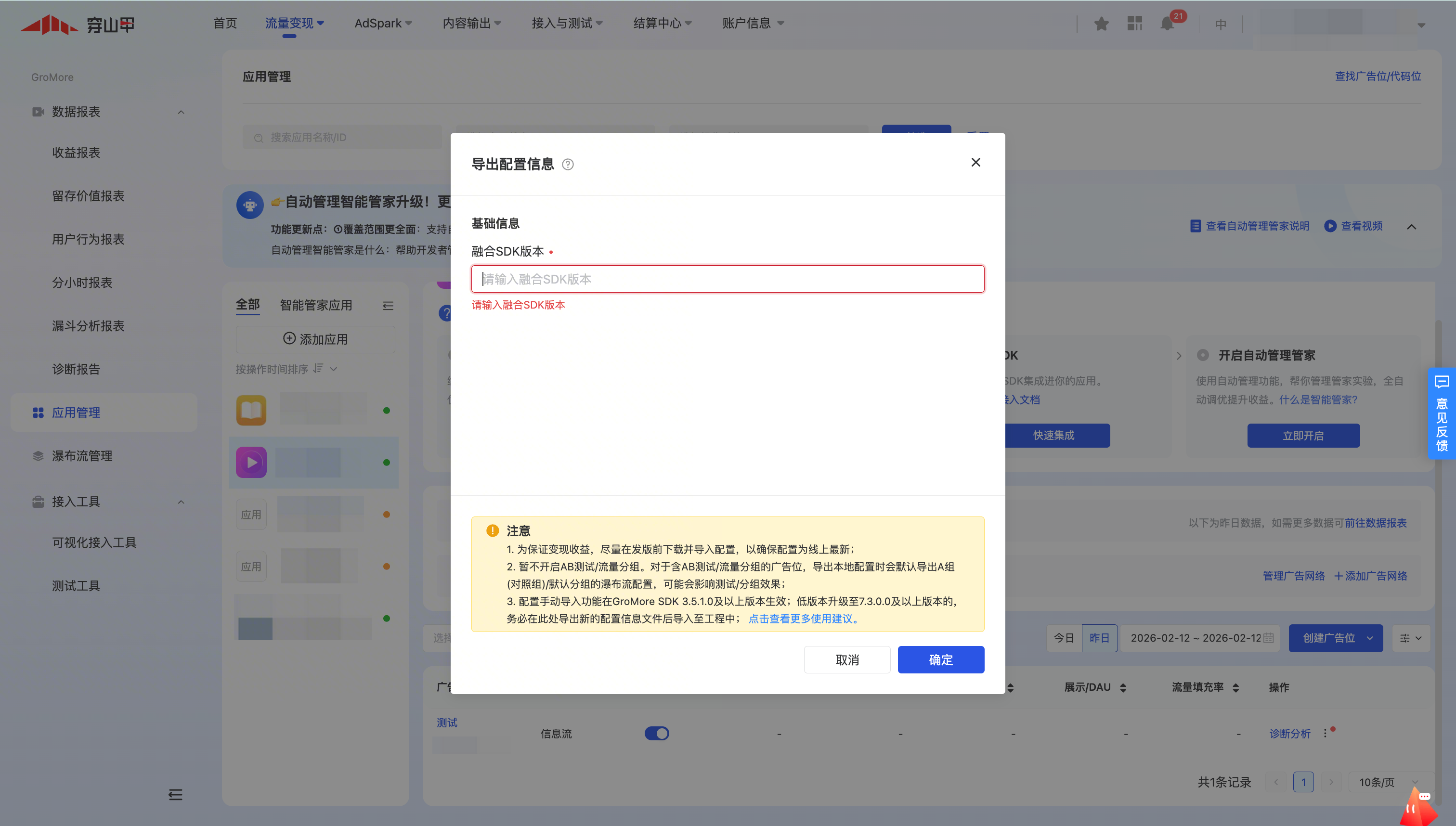This screenshot has width=1456, height=826.
Task: Focus the 融合SDK版本 input field
Action: point(728,279)
